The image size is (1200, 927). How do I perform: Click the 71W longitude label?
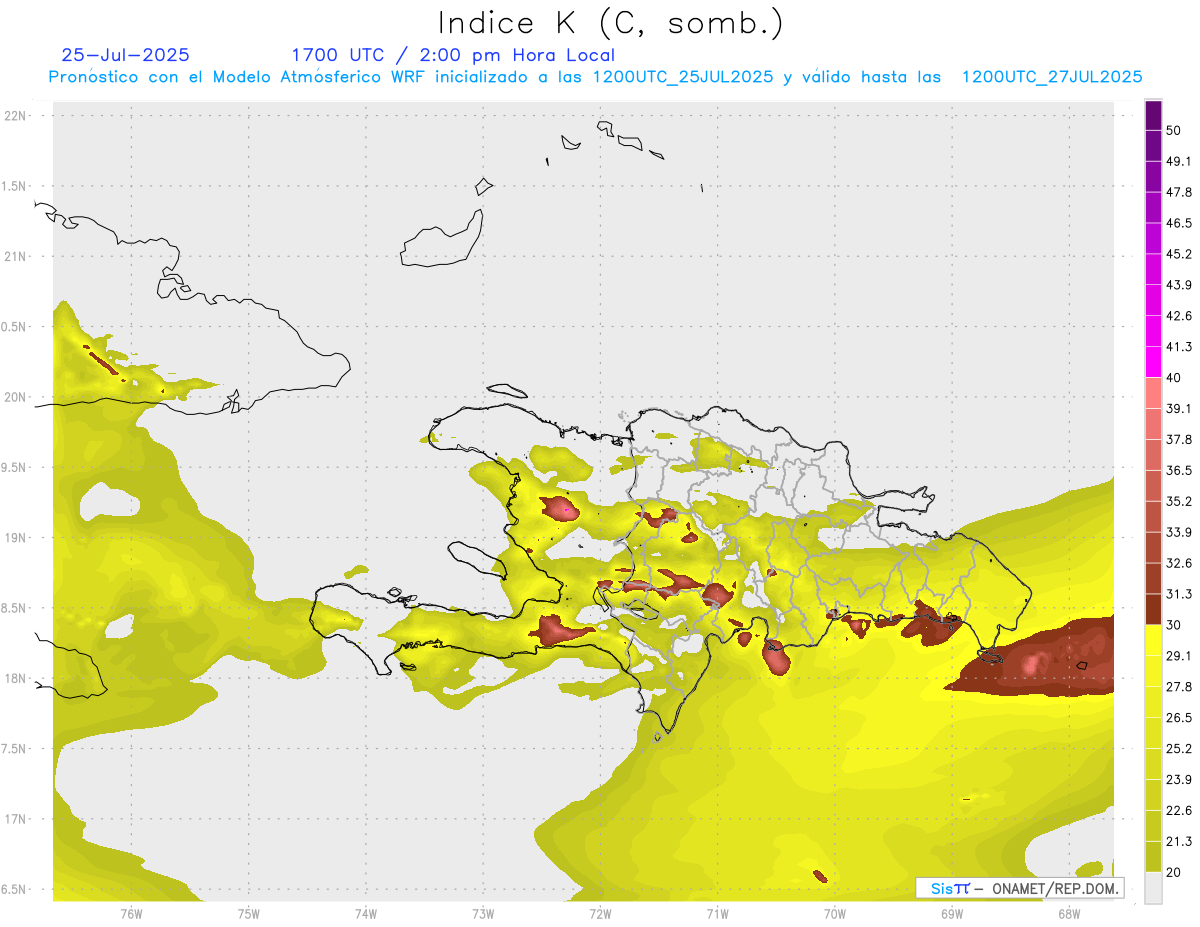pos(717,913)
